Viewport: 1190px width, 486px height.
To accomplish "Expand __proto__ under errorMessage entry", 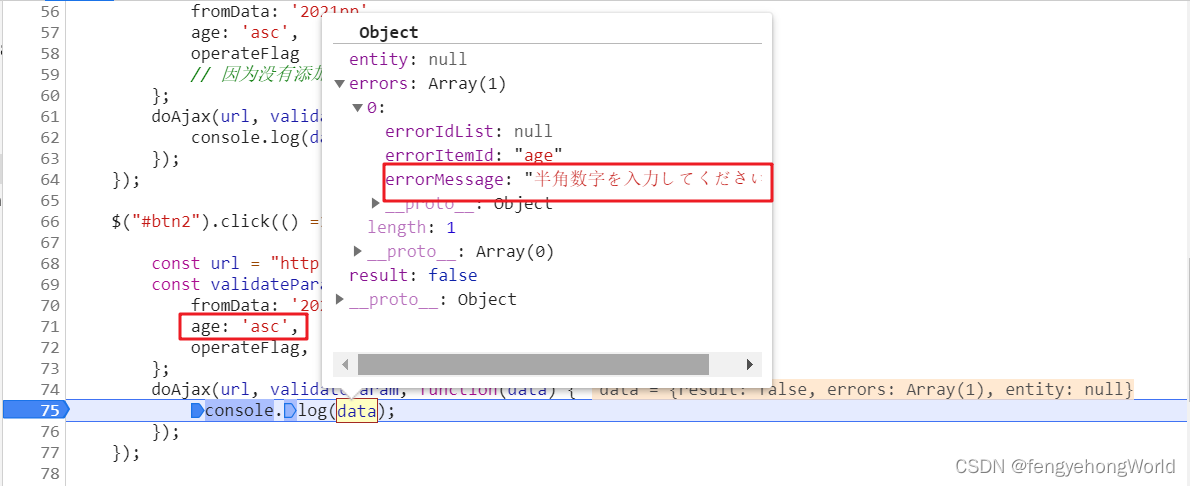I will click(x=376, y=204).
